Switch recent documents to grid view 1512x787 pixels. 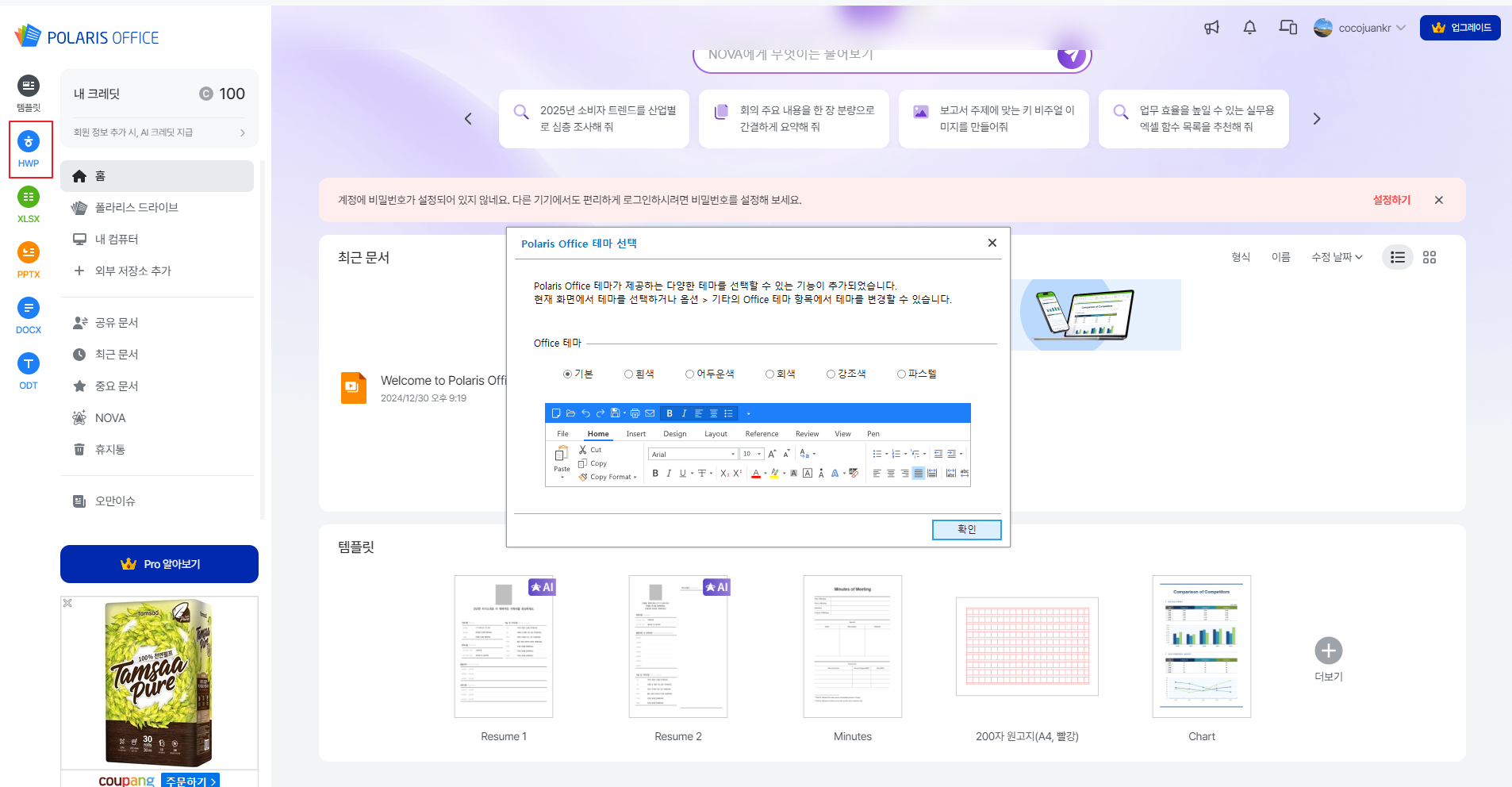coord(1429,257)
